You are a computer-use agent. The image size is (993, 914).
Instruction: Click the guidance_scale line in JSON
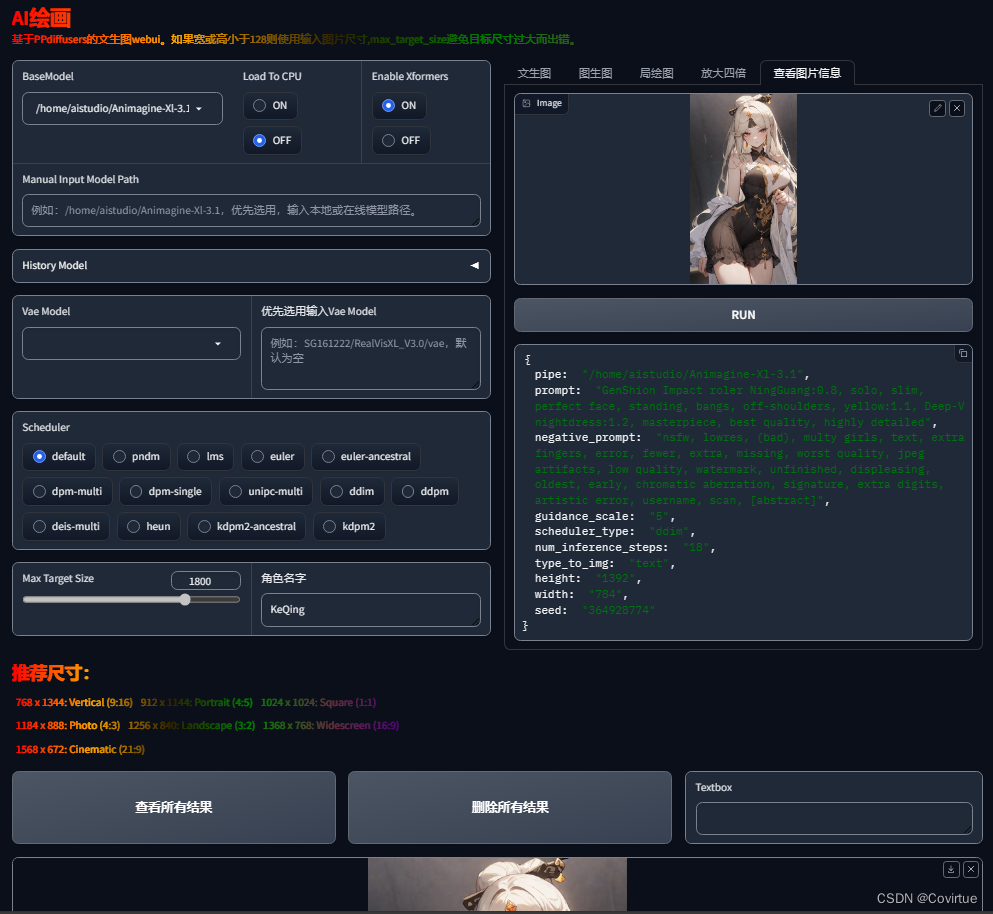pos(604,517)
